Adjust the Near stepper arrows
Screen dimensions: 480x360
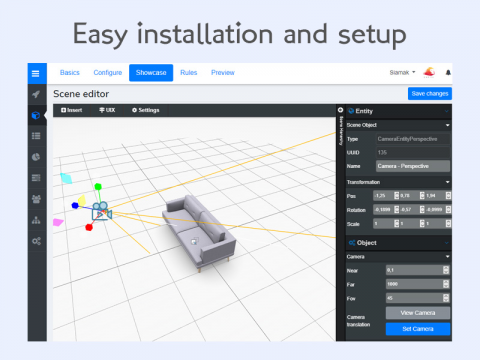tap(446, 270)
